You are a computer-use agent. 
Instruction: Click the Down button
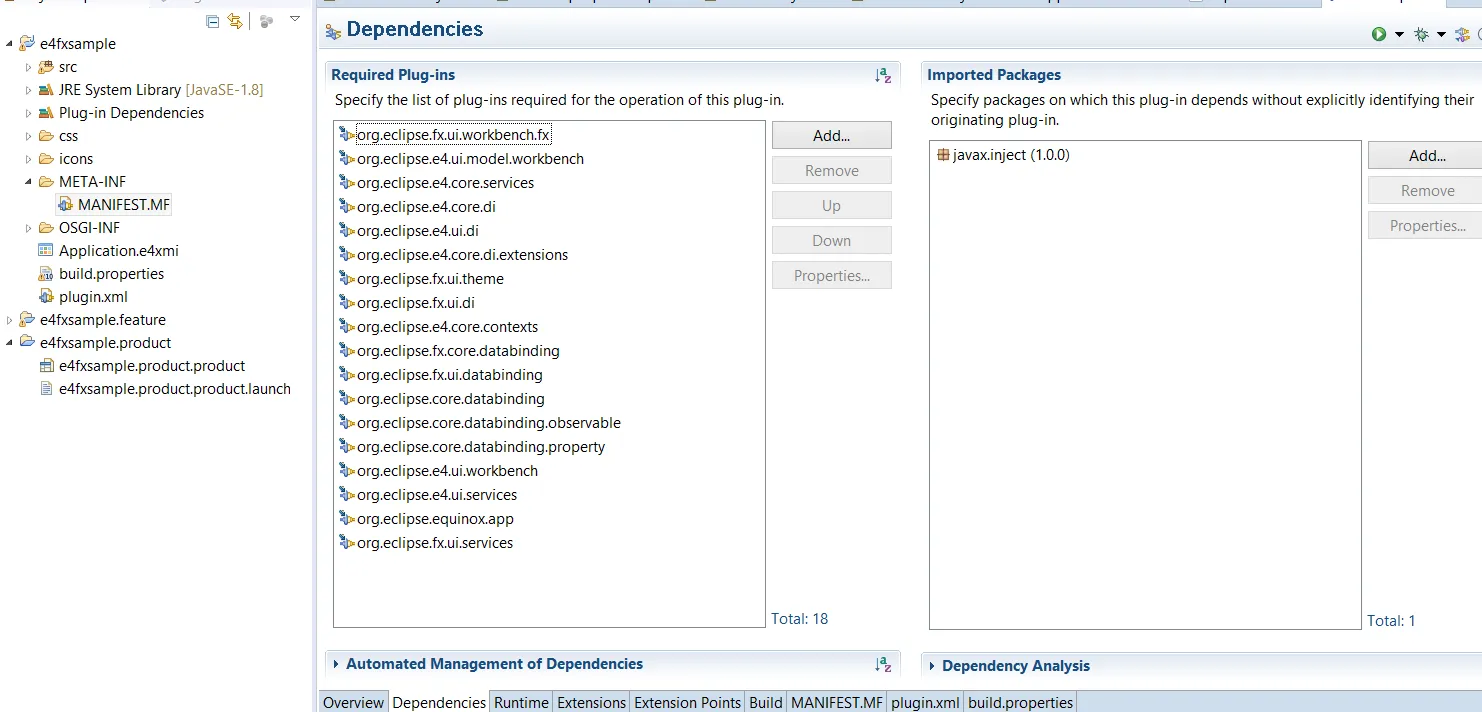pos(831,241)
